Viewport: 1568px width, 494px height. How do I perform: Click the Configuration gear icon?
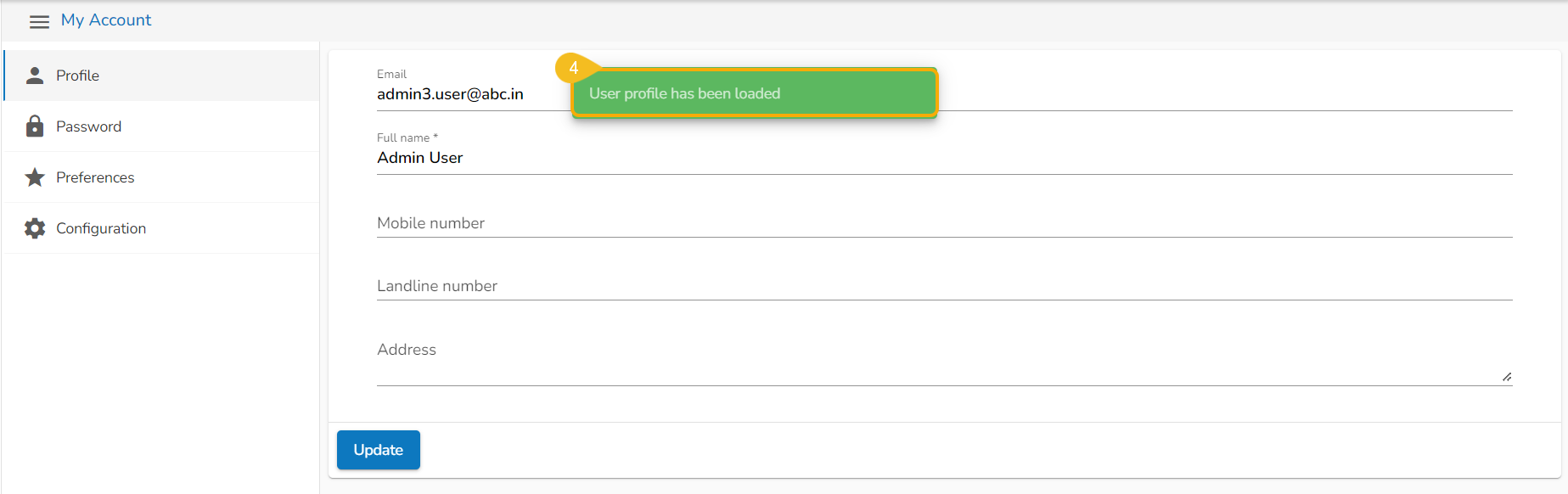(35, 228)
